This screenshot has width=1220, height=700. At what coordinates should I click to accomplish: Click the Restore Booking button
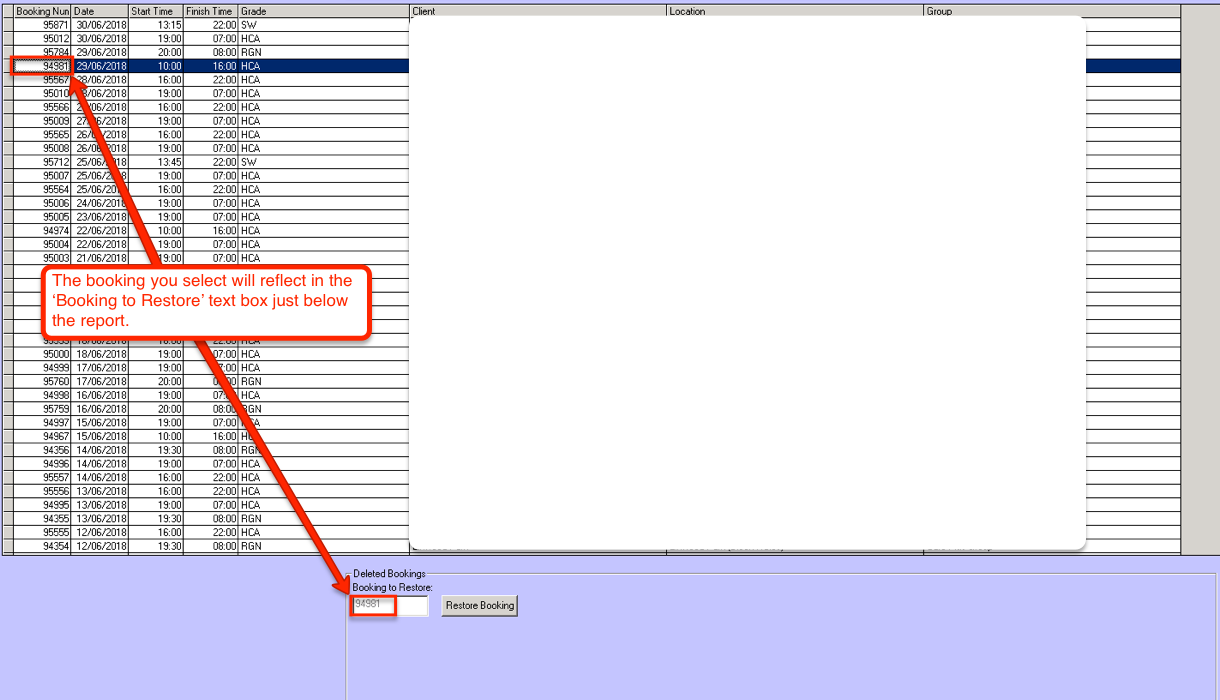pyautogui.click(x=479, y=606)
